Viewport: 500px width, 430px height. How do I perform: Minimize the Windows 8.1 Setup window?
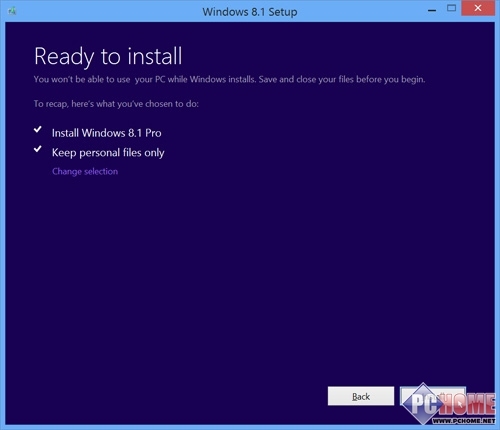pos(432,10)
